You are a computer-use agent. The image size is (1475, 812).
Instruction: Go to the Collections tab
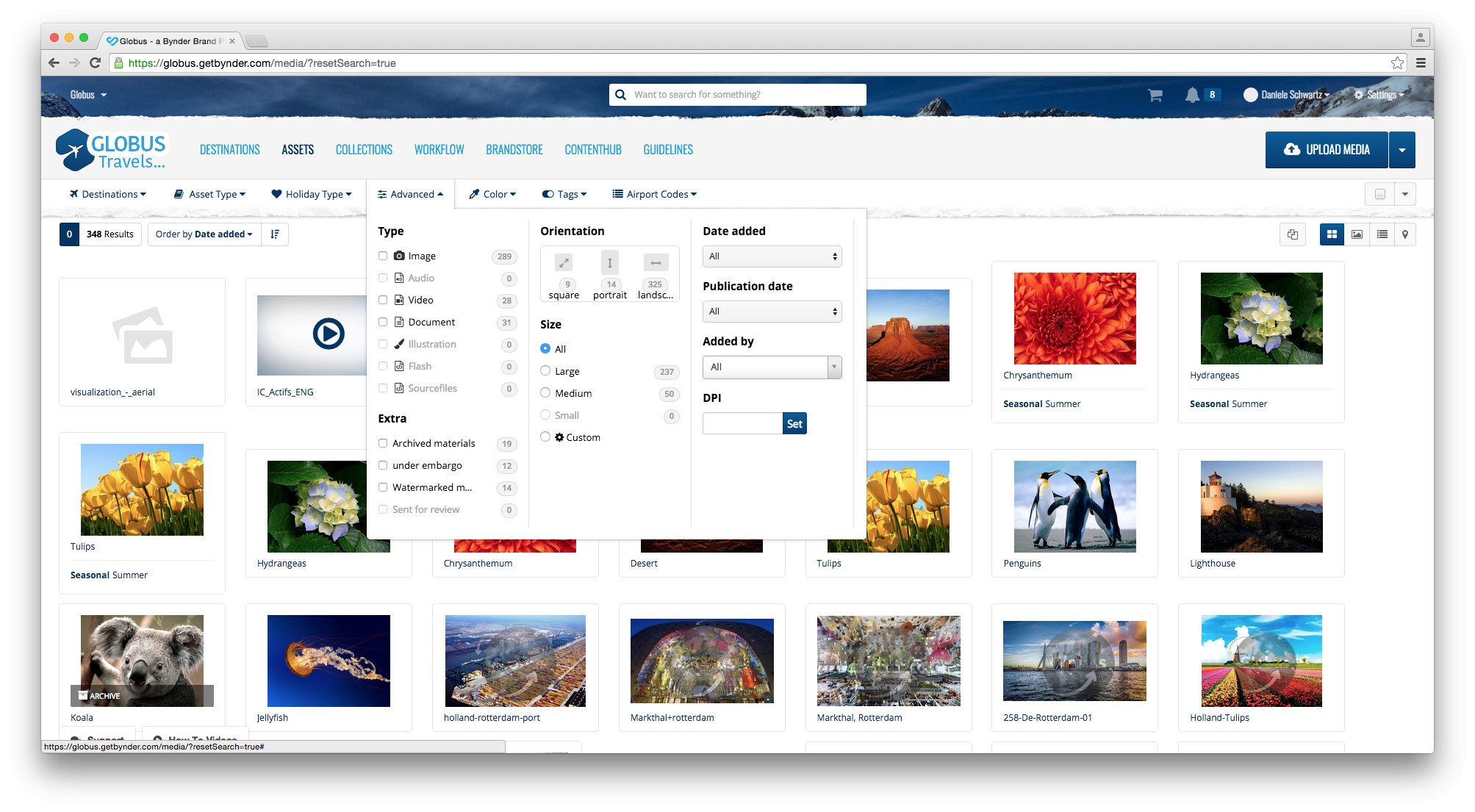[364, 150]
